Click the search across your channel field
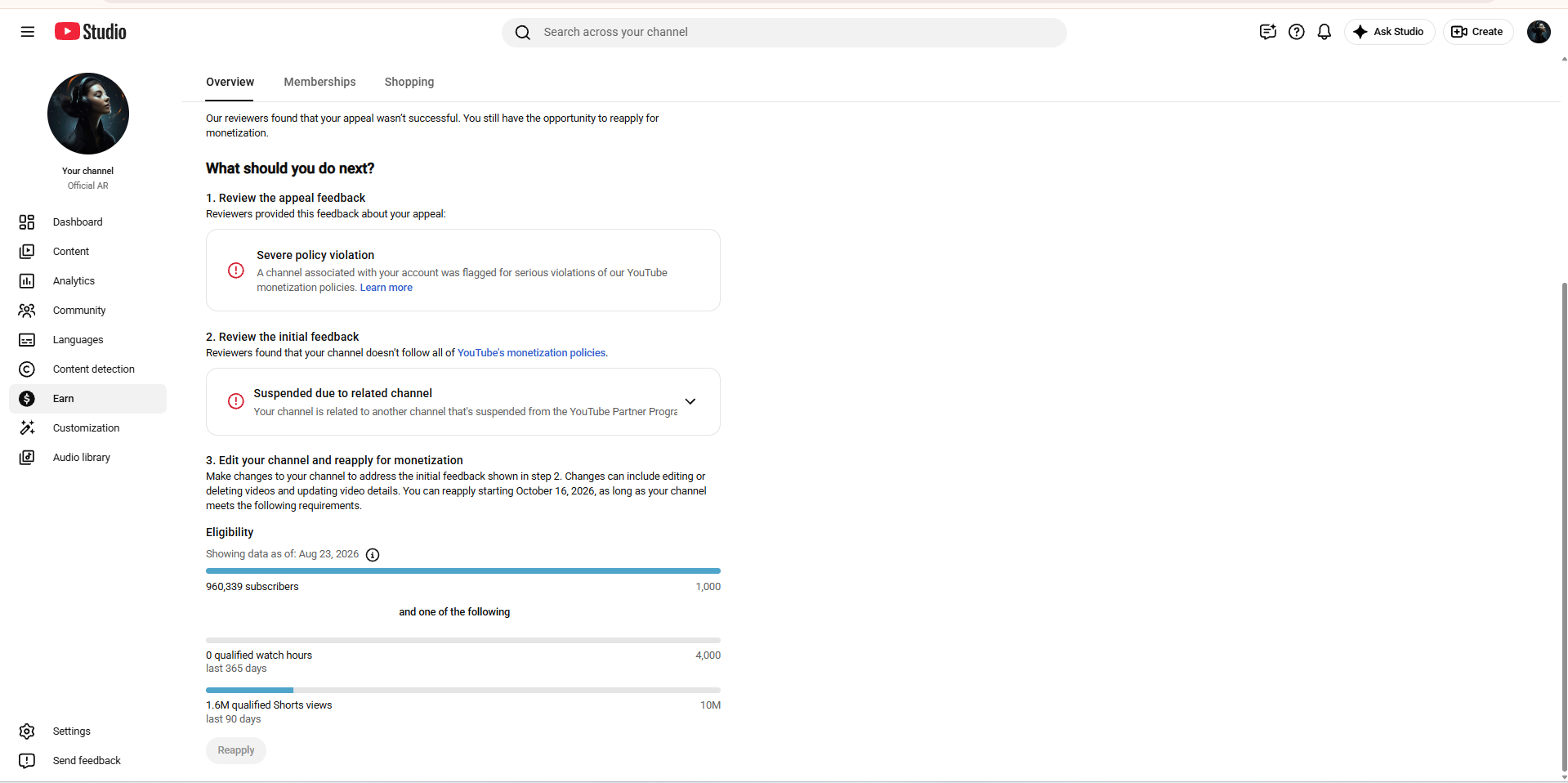Viewport: 1568px width, 783px height. click(784, 33)
